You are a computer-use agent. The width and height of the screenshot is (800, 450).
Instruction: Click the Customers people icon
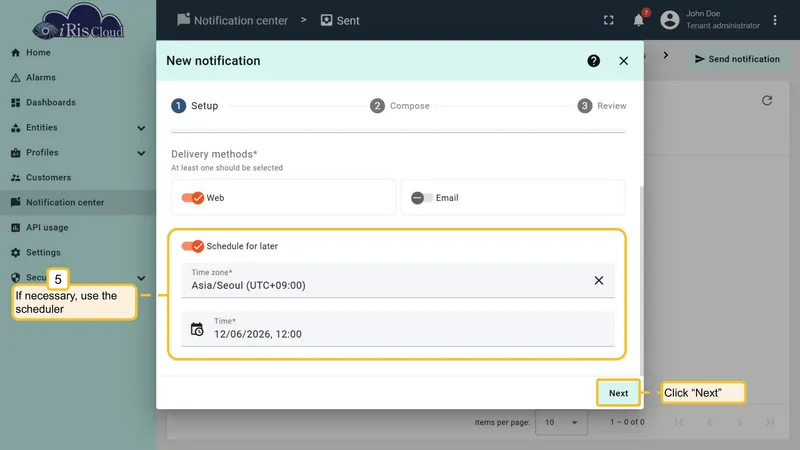(15, 178)
